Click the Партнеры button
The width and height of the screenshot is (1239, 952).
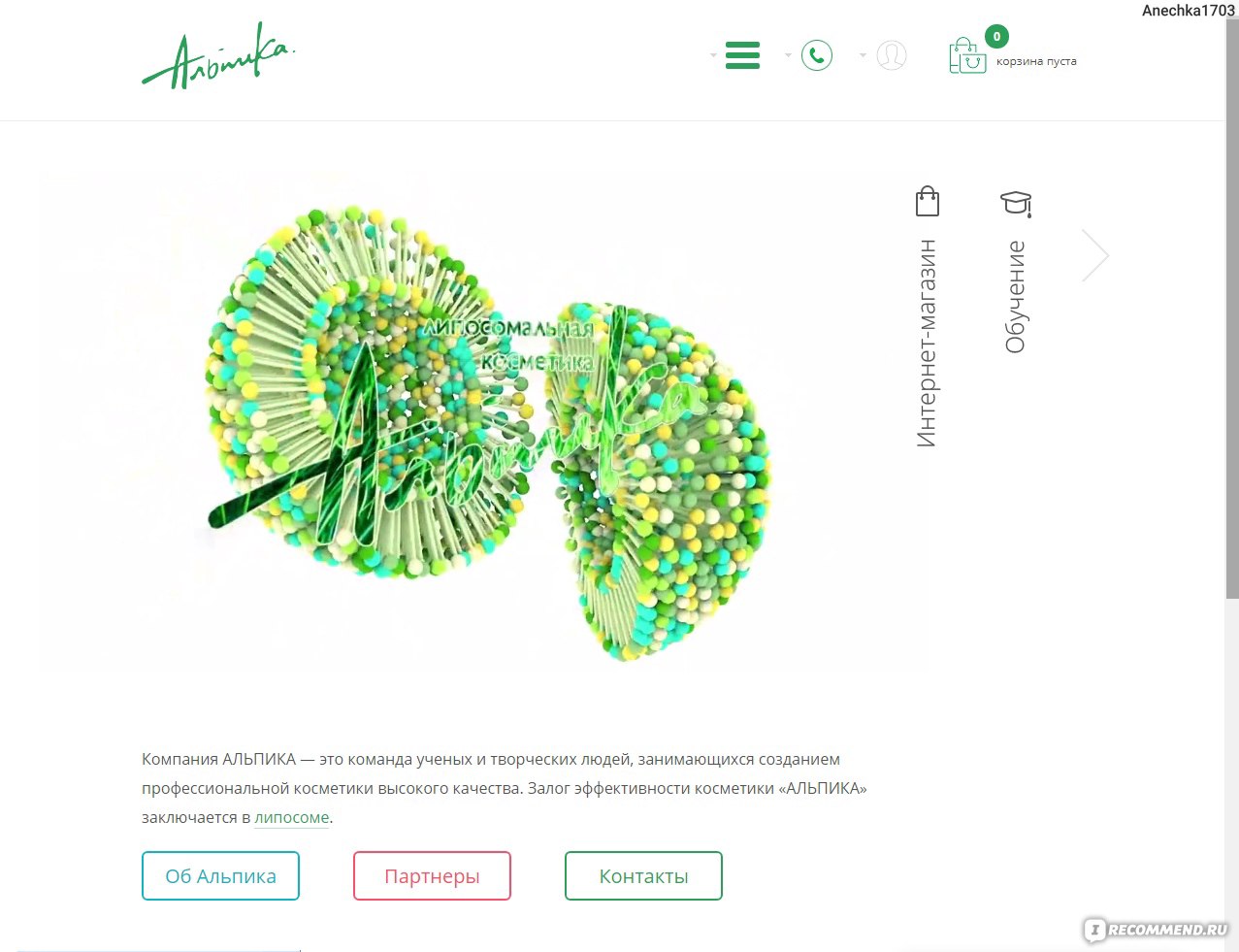click(x=432, y=876)
